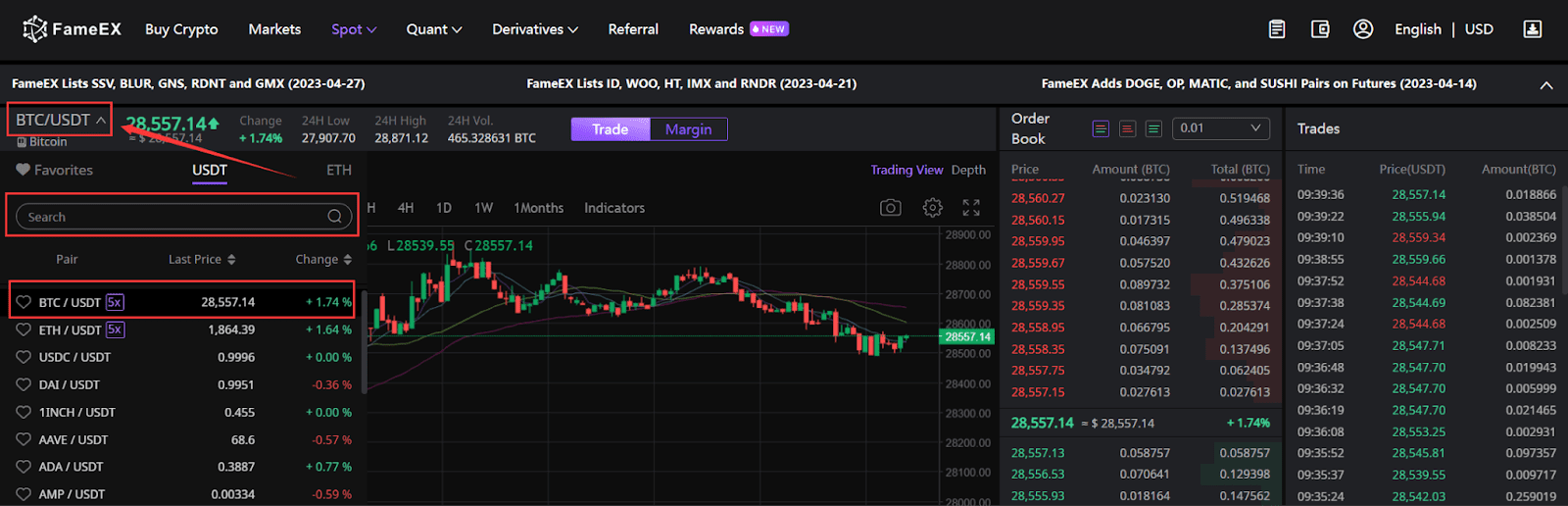Click the 28557.14 current price chart label
This screenshot has height=506, width=1568.
pyautogui.click(x=967, y=336)
